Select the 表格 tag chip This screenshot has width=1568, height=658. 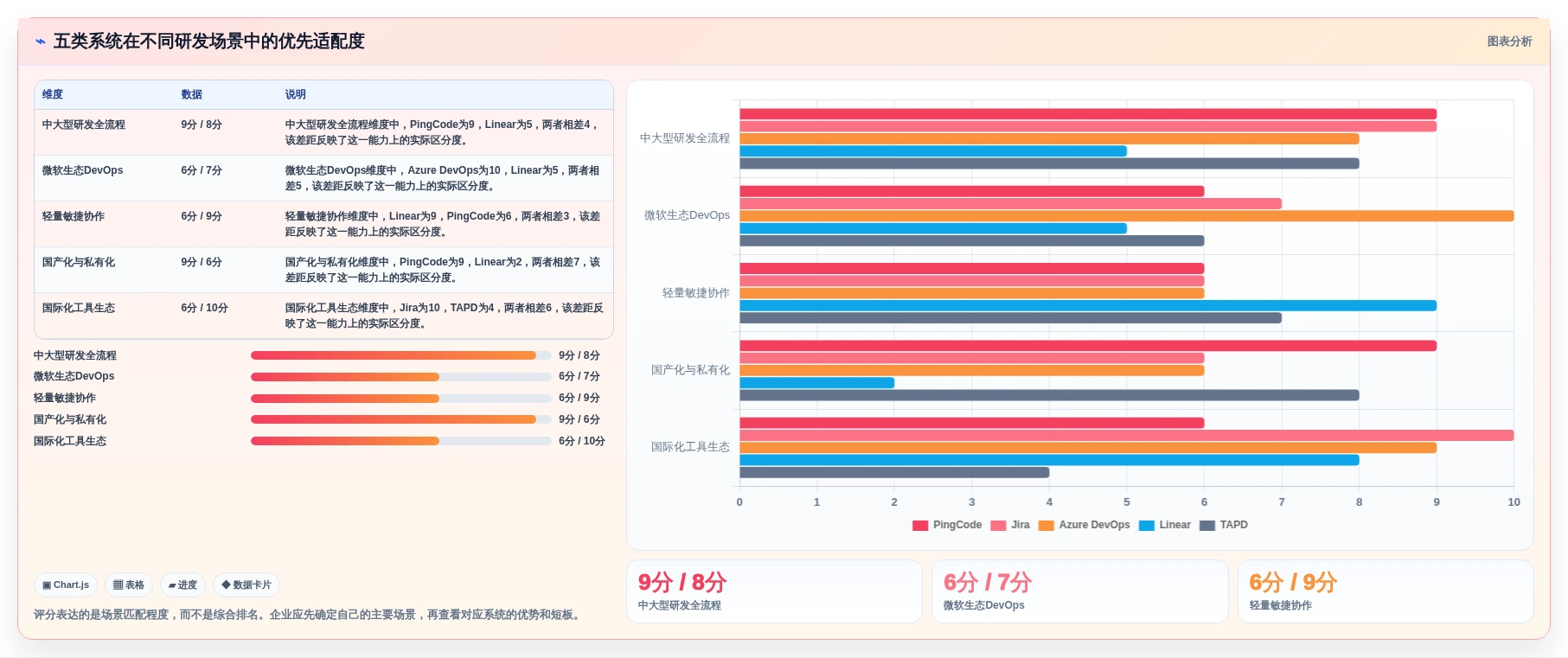coord(129,585)
